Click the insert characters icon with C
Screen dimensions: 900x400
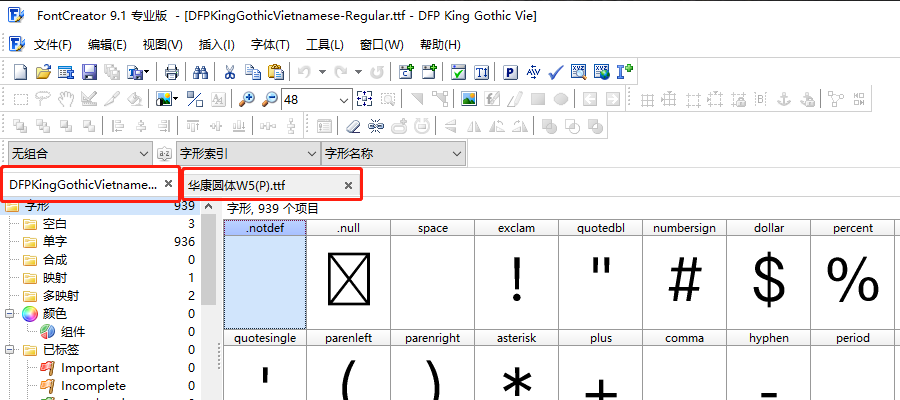(406, 72)
